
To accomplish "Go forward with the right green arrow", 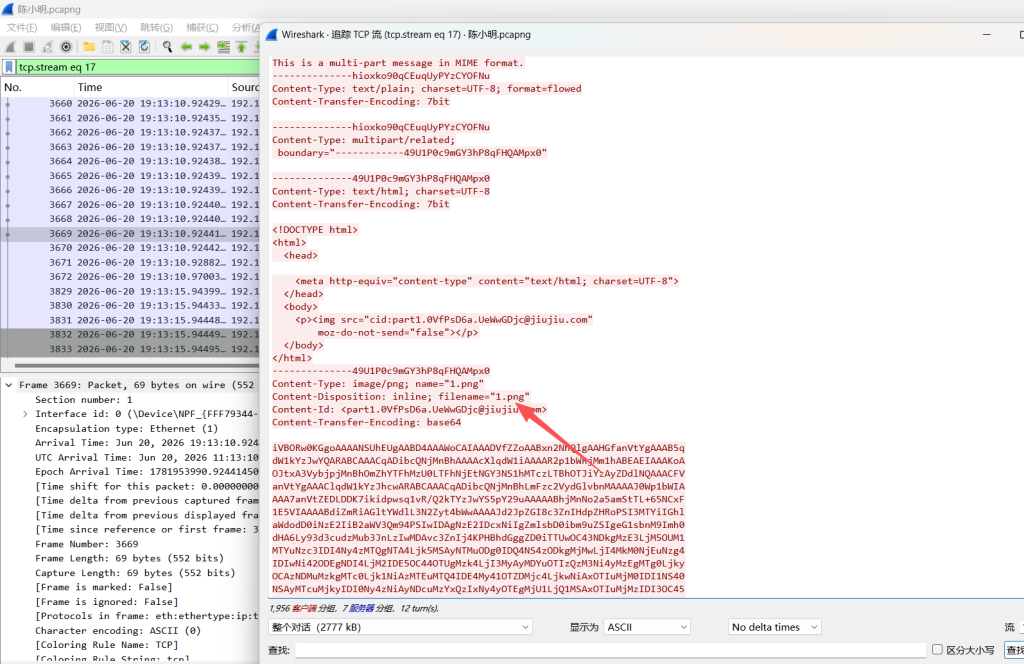I will (204, 47).
